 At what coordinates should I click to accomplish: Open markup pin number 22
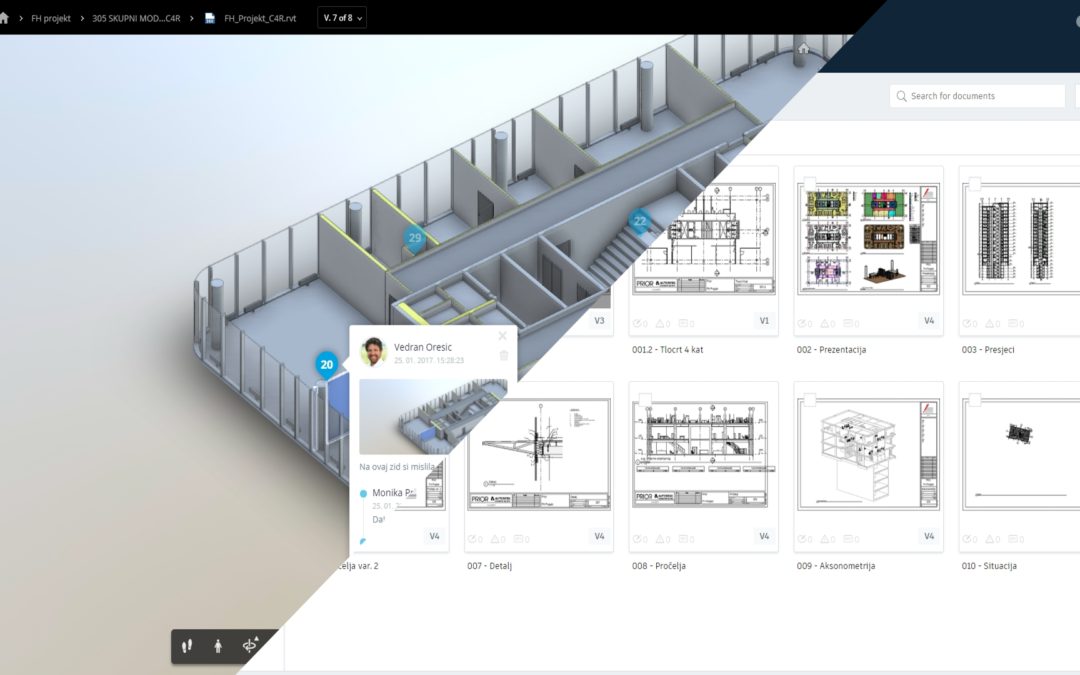639,221
